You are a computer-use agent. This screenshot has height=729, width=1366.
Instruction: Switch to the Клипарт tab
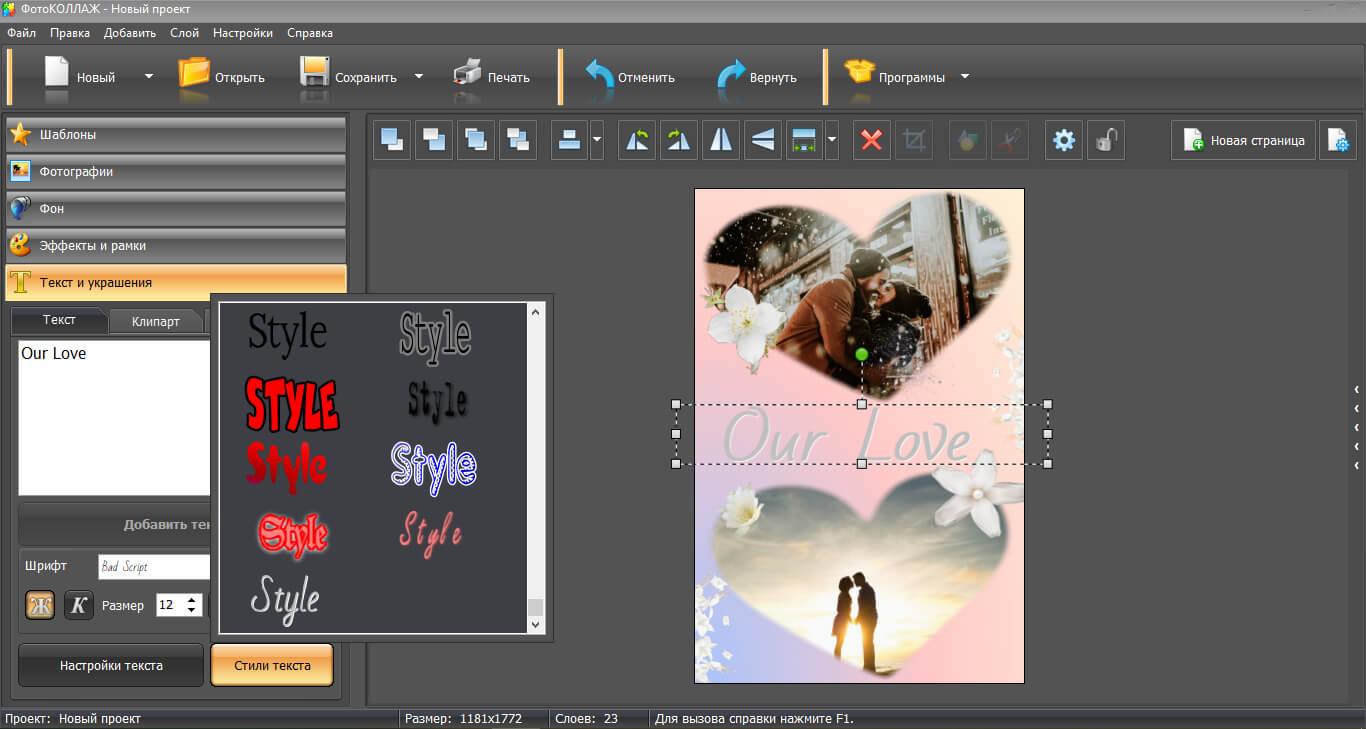[156, 321]
